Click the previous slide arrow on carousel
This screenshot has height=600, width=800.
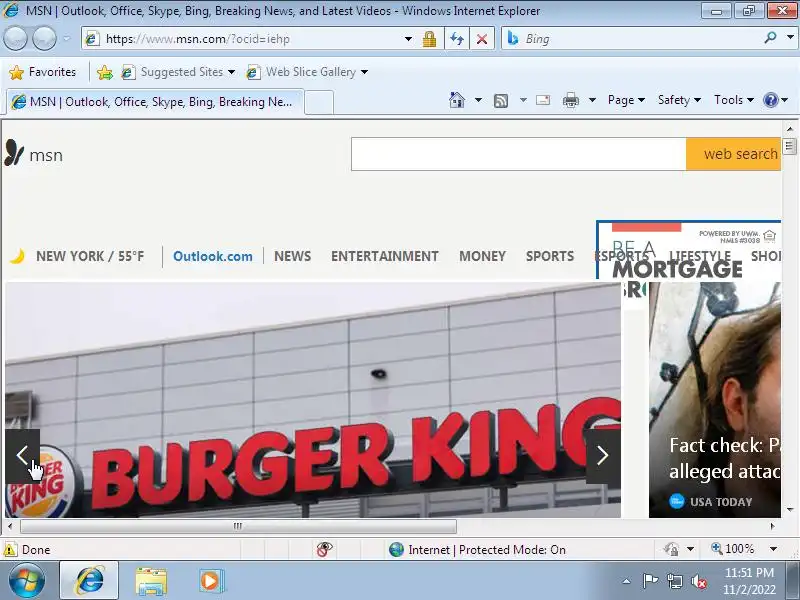click(x=22, y=456)
